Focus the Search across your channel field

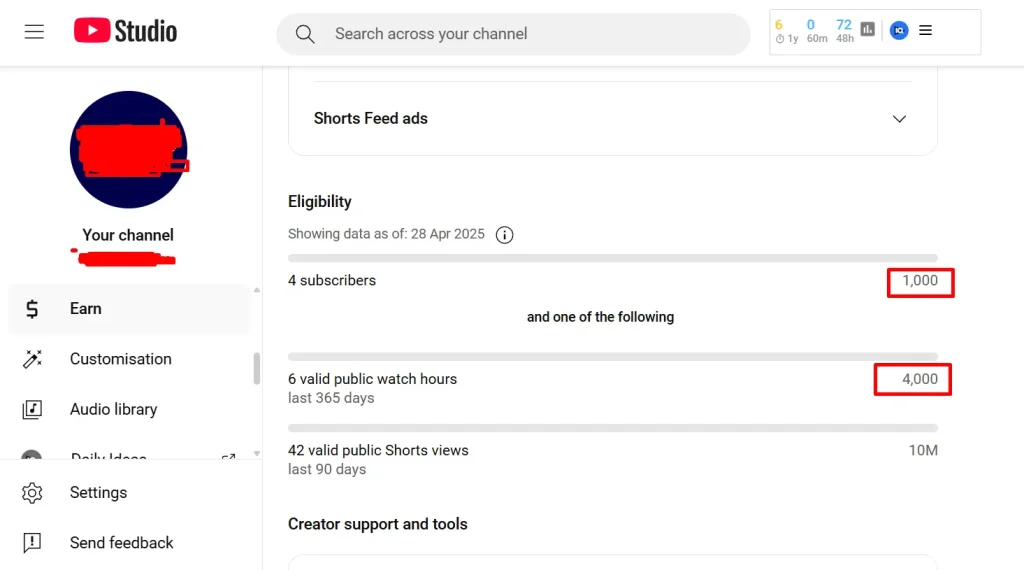[513, 34]
